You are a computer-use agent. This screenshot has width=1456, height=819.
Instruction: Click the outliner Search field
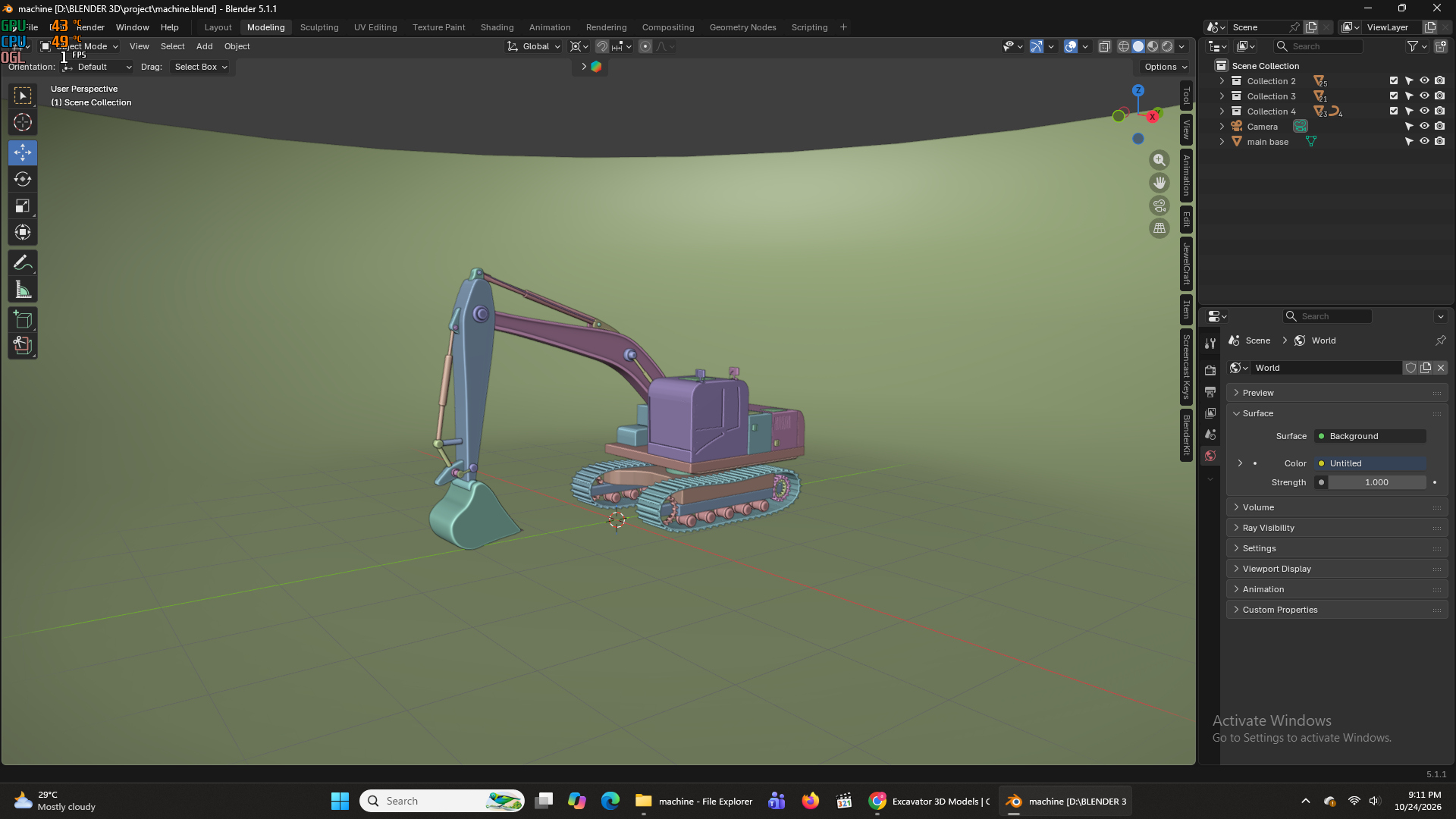pyautogui.click(x=1319, y=46)
